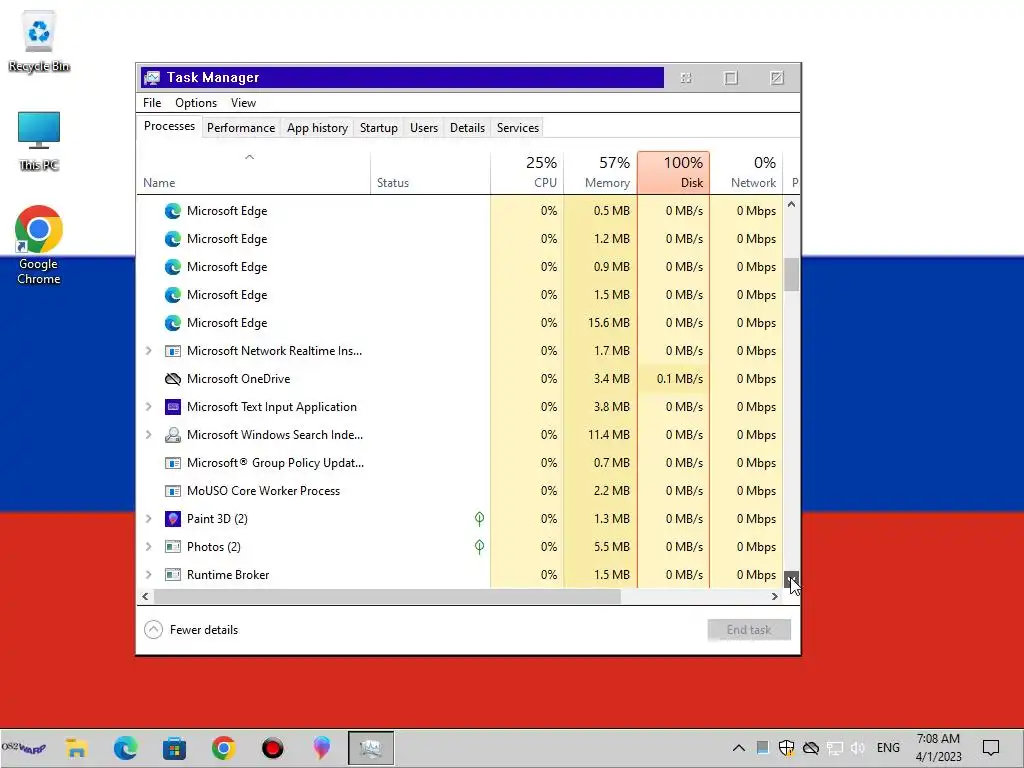Click the Microsoft Text Input Application icon

(x=172, y=407)
